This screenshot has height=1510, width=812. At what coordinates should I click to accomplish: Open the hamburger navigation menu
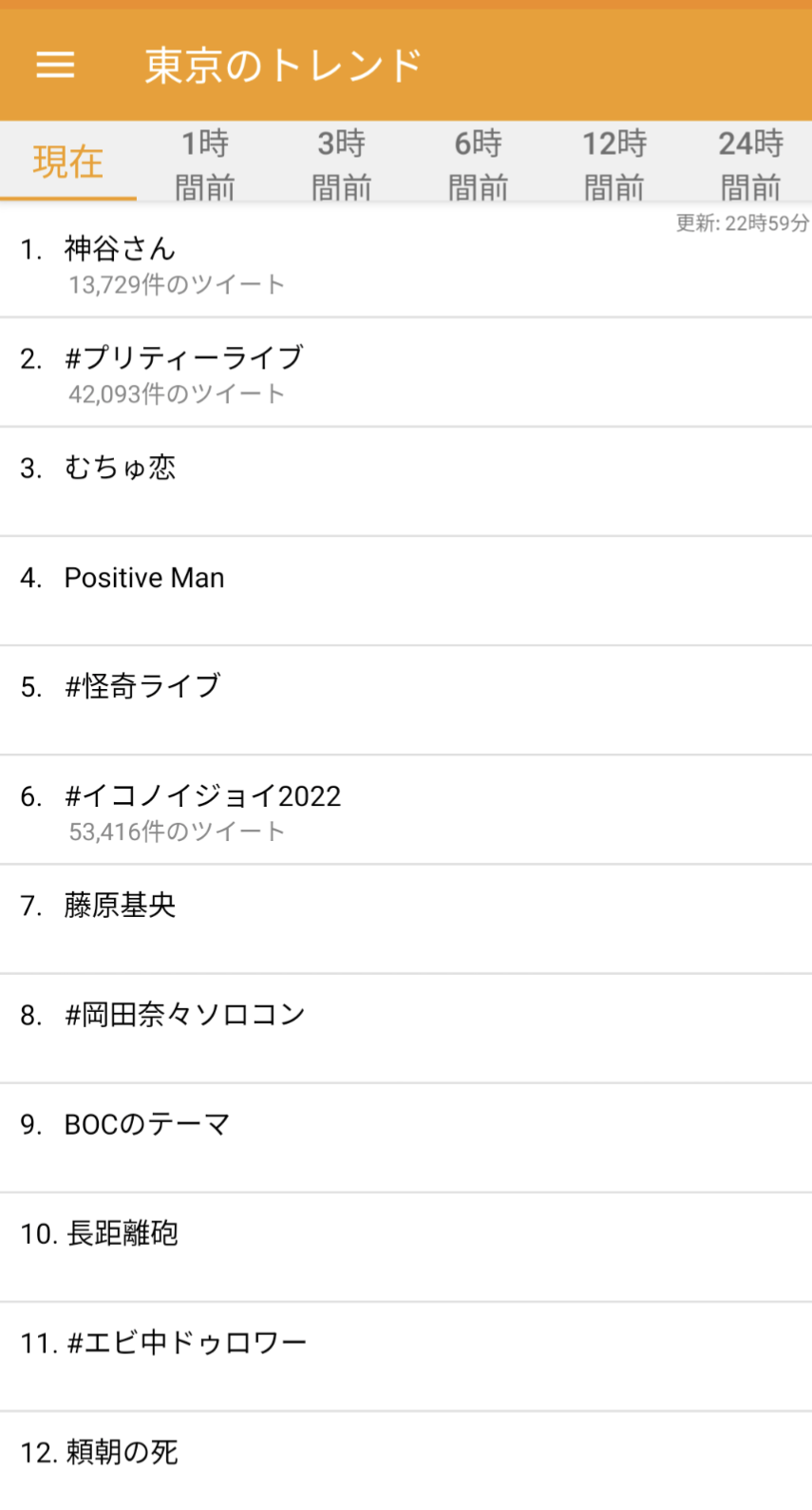click(55, 65)
